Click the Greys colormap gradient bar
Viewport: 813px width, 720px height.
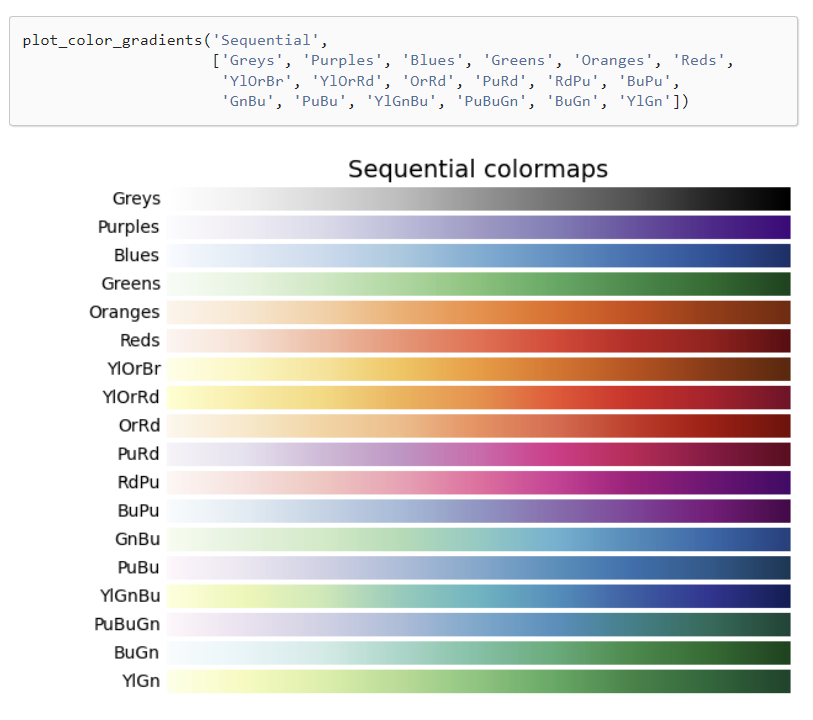pyautogui.click(x=479, y=199)
